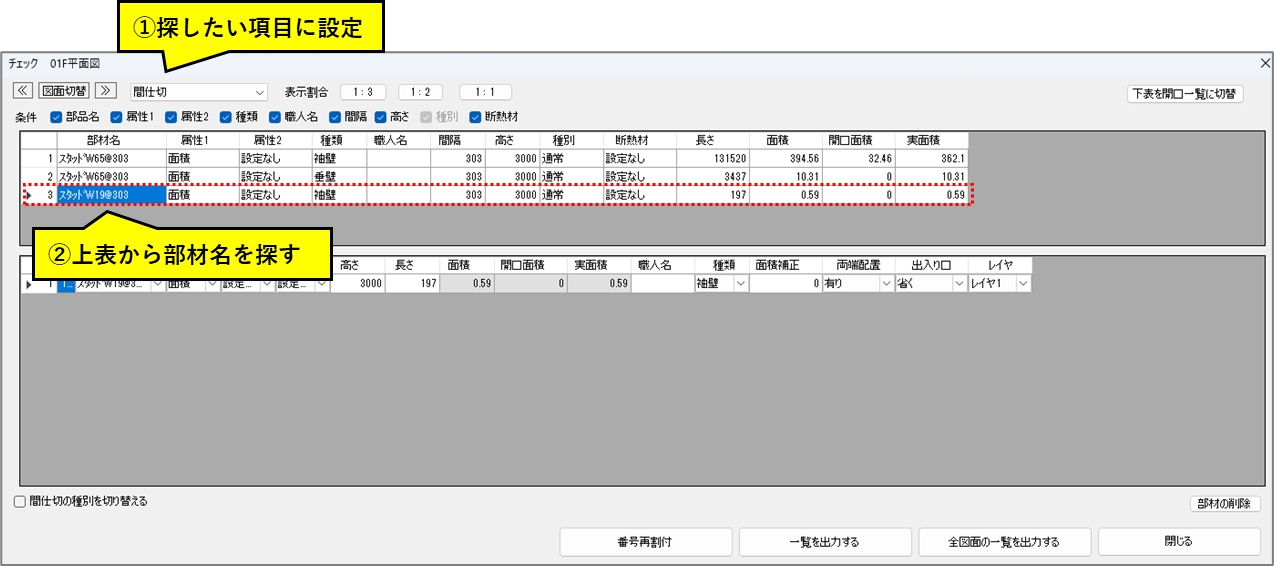Viewport: 1274px width, 566px height.
Task: Click the next drawing double-arrow button
Action: (105, 91)
